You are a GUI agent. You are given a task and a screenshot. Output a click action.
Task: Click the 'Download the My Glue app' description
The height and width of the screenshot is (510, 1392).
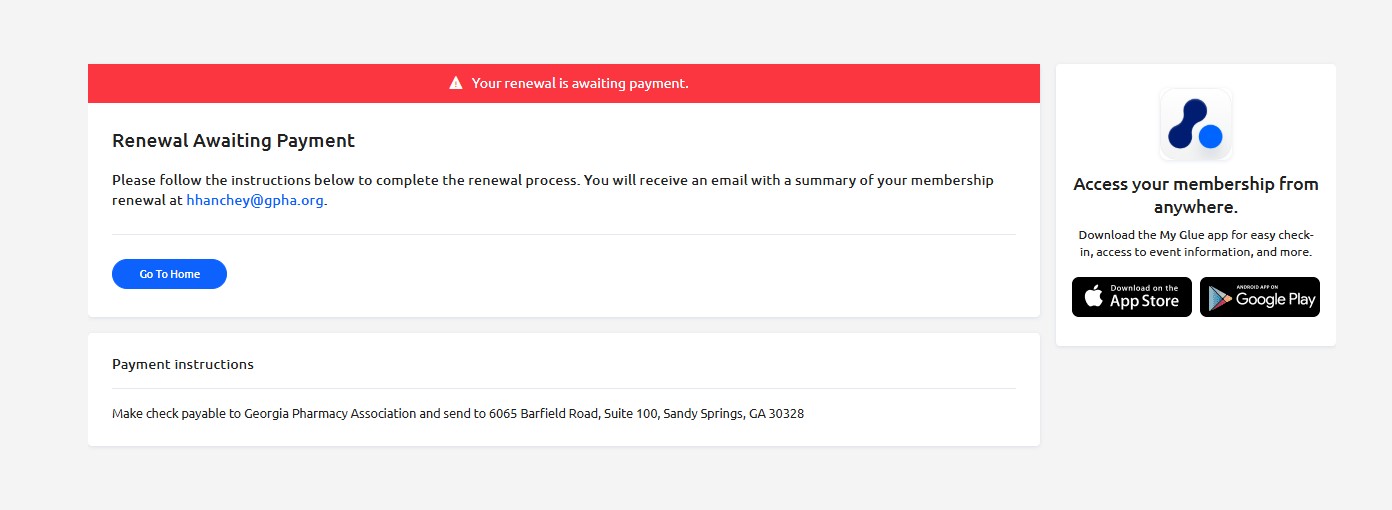(x=1196, y=243)
